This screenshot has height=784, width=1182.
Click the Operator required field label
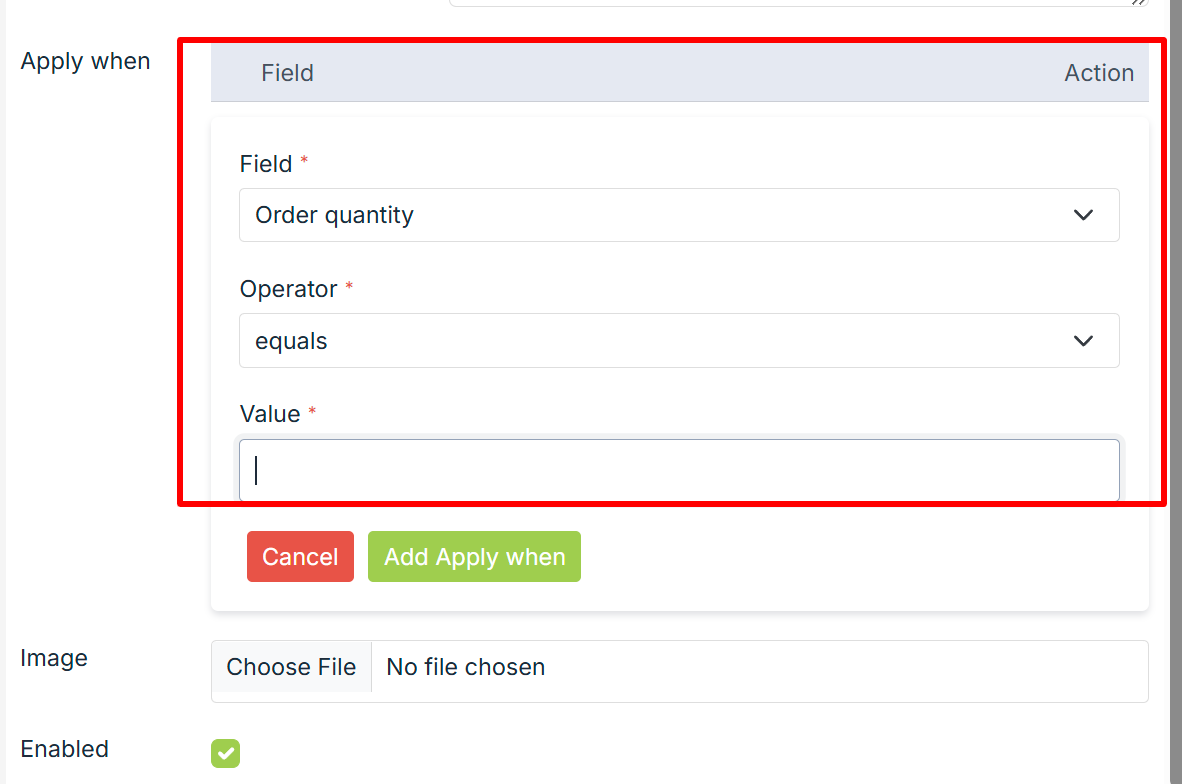point(289,289)
